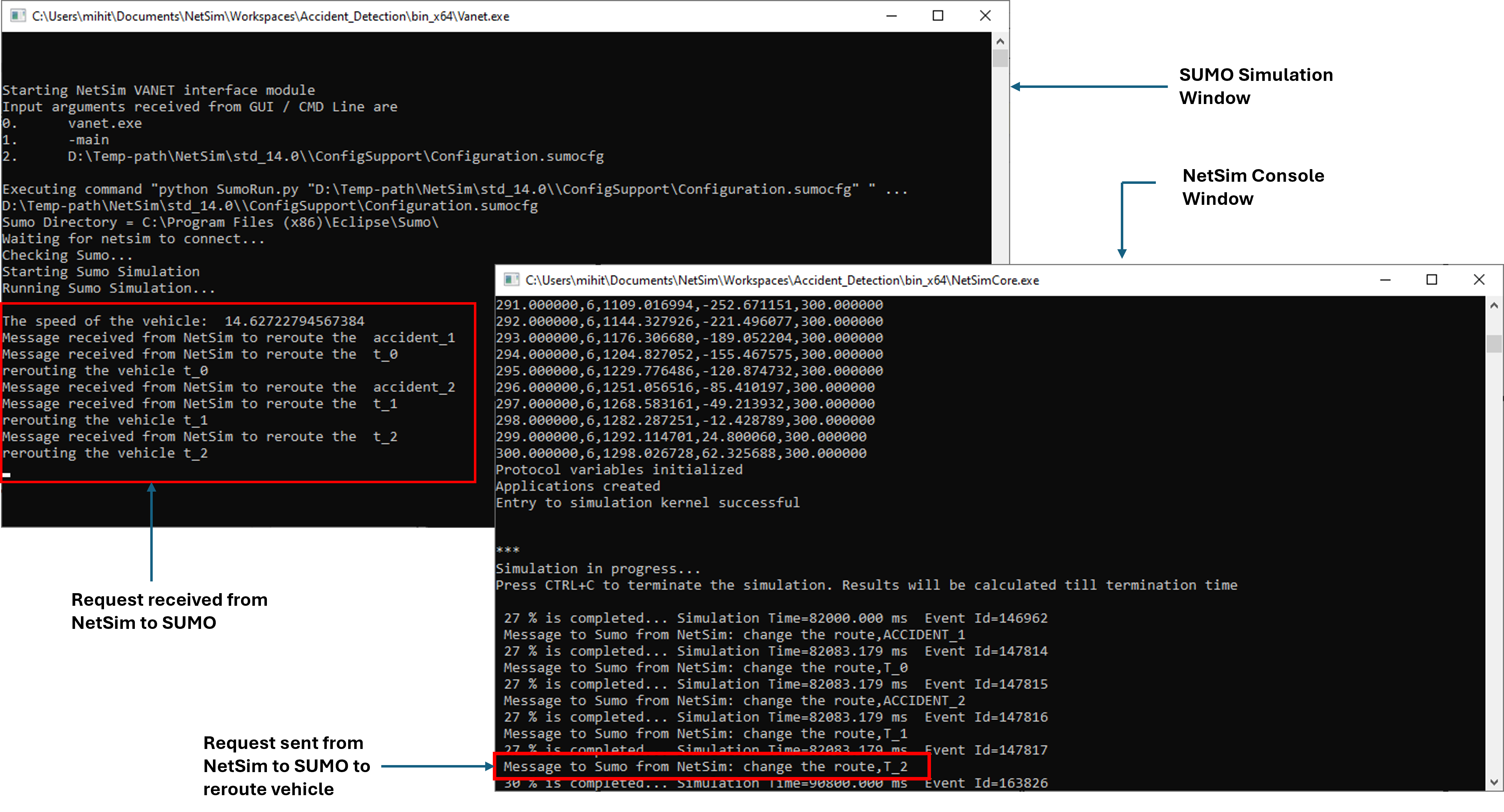Image resolution: width=1504 pixels, height=812 pixels.
Task: Close the Vanet.exe console window
Action: [985, 16]
